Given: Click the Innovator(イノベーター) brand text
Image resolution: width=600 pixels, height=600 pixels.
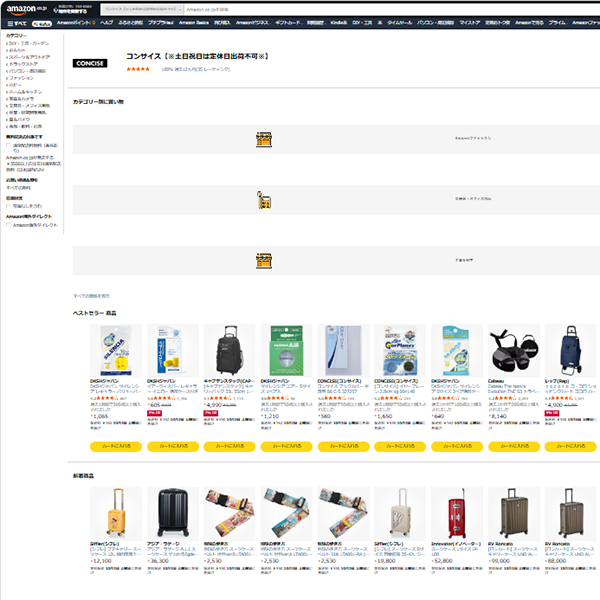Looking at the screenshot, I should (455, 544).
